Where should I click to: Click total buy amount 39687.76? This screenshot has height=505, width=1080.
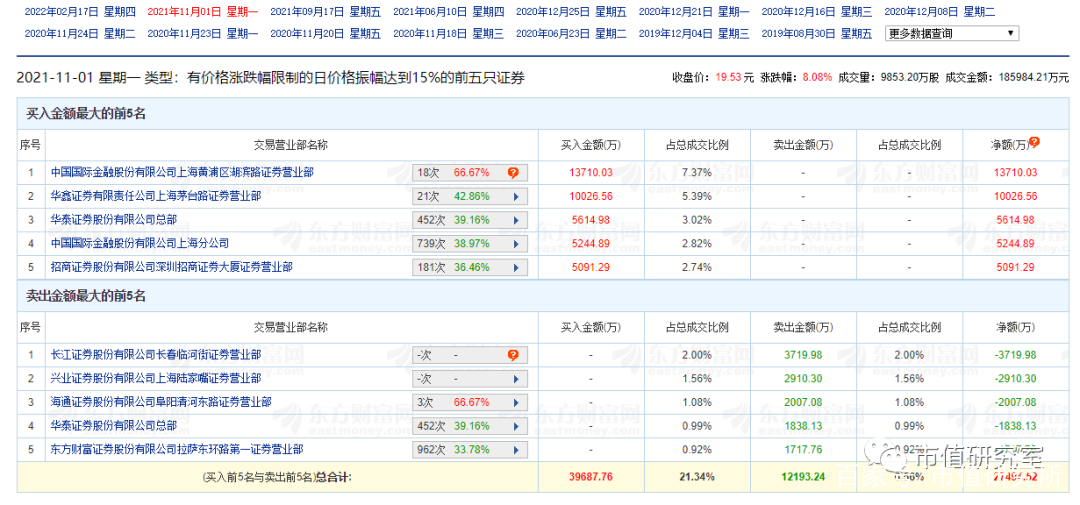tap(591, 477)
